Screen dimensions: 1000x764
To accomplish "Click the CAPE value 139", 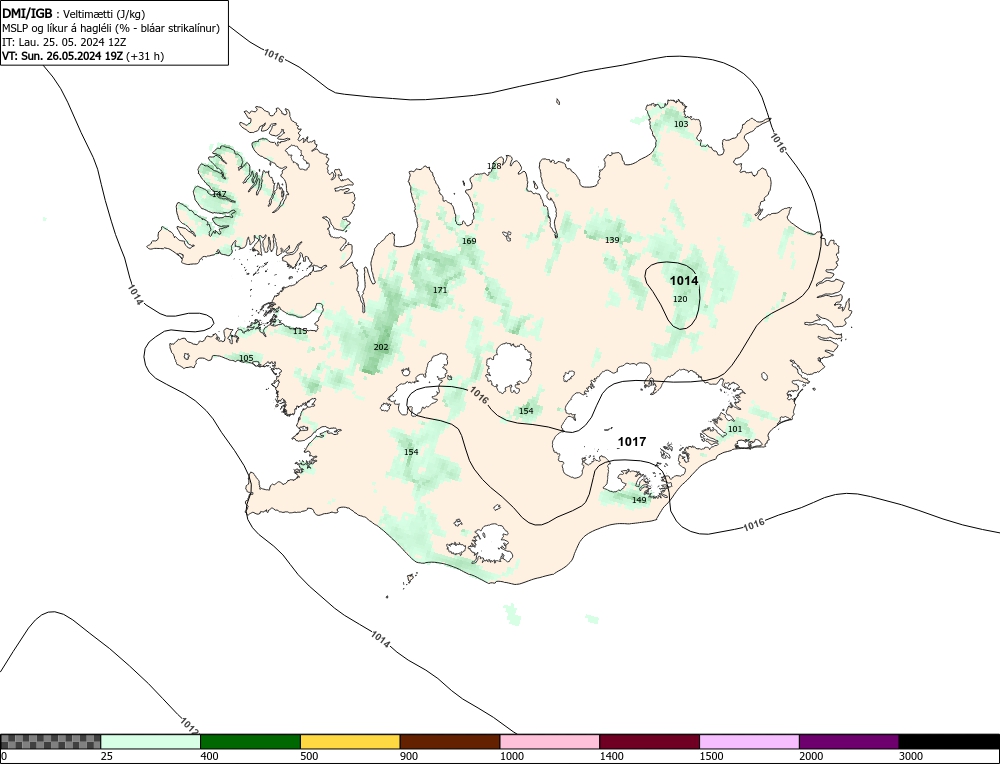I will [x=612, y=240].
